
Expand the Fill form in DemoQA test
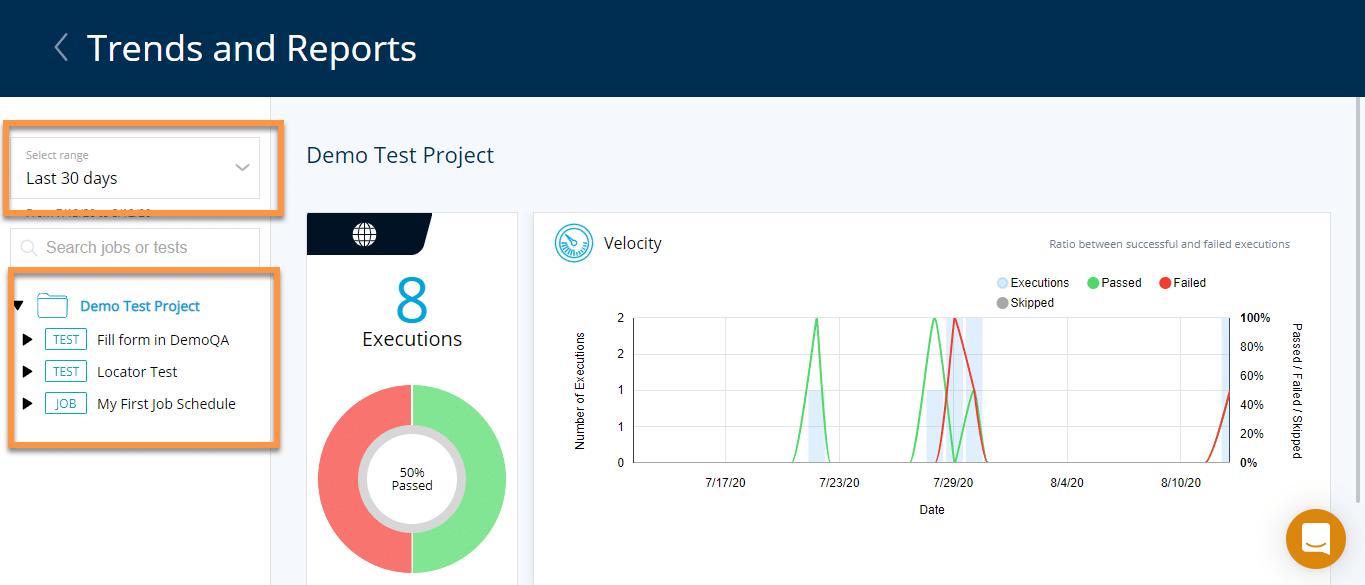[x=27, y=340]
